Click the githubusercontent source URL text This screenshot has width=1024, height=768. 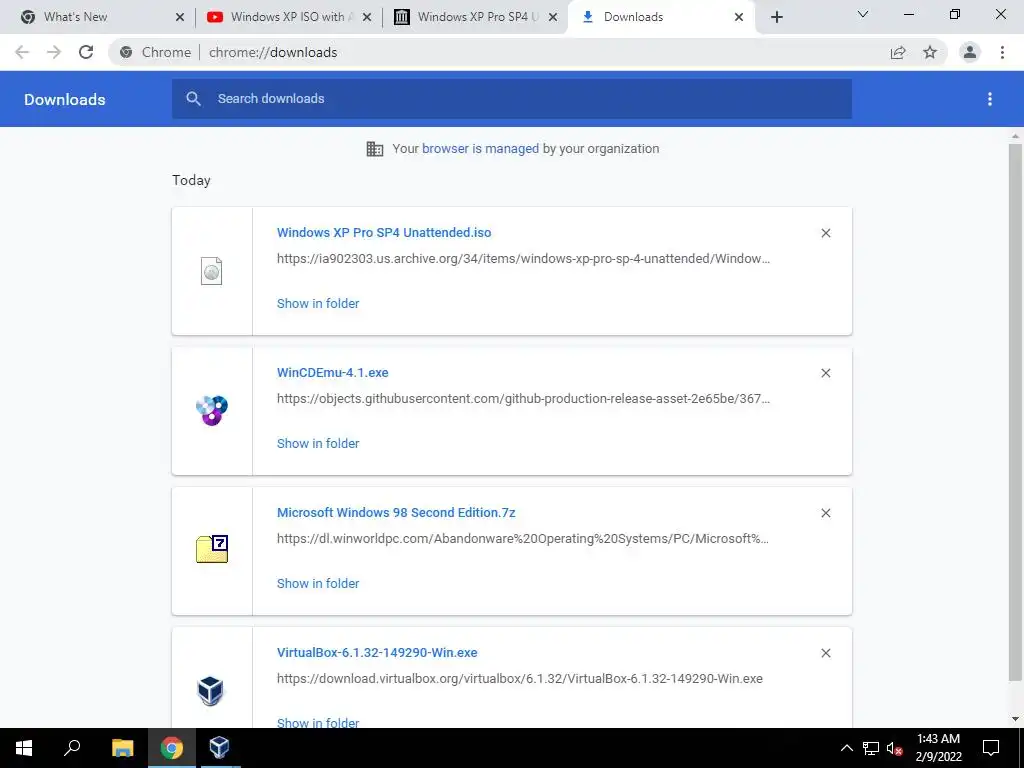tap(523, 398)
